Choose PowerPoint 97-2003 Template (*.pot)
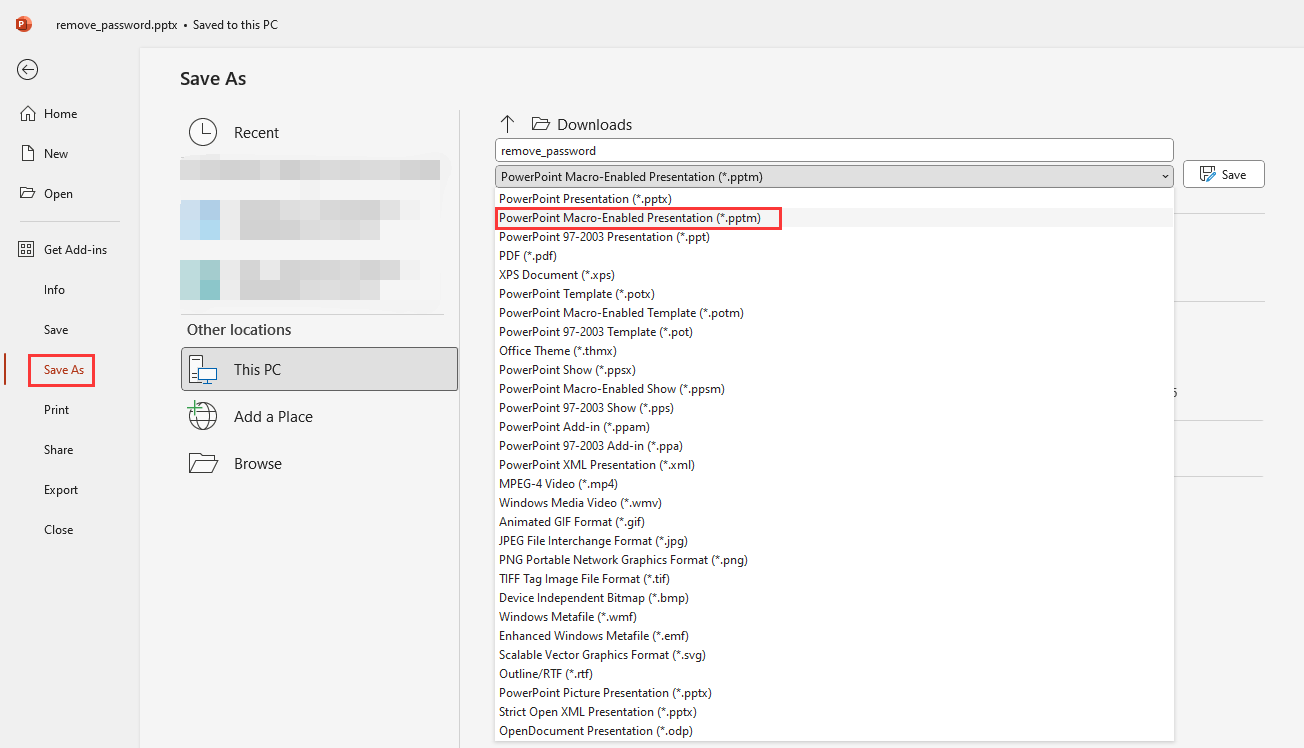This screenshot has width=1304, height=748. pyautogui.click(x=834, y=332)
